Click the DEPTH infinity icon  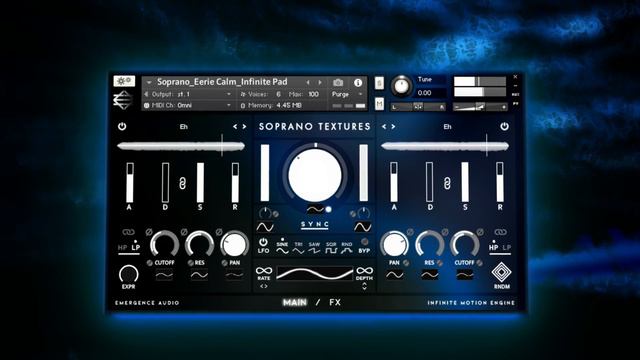364,271
